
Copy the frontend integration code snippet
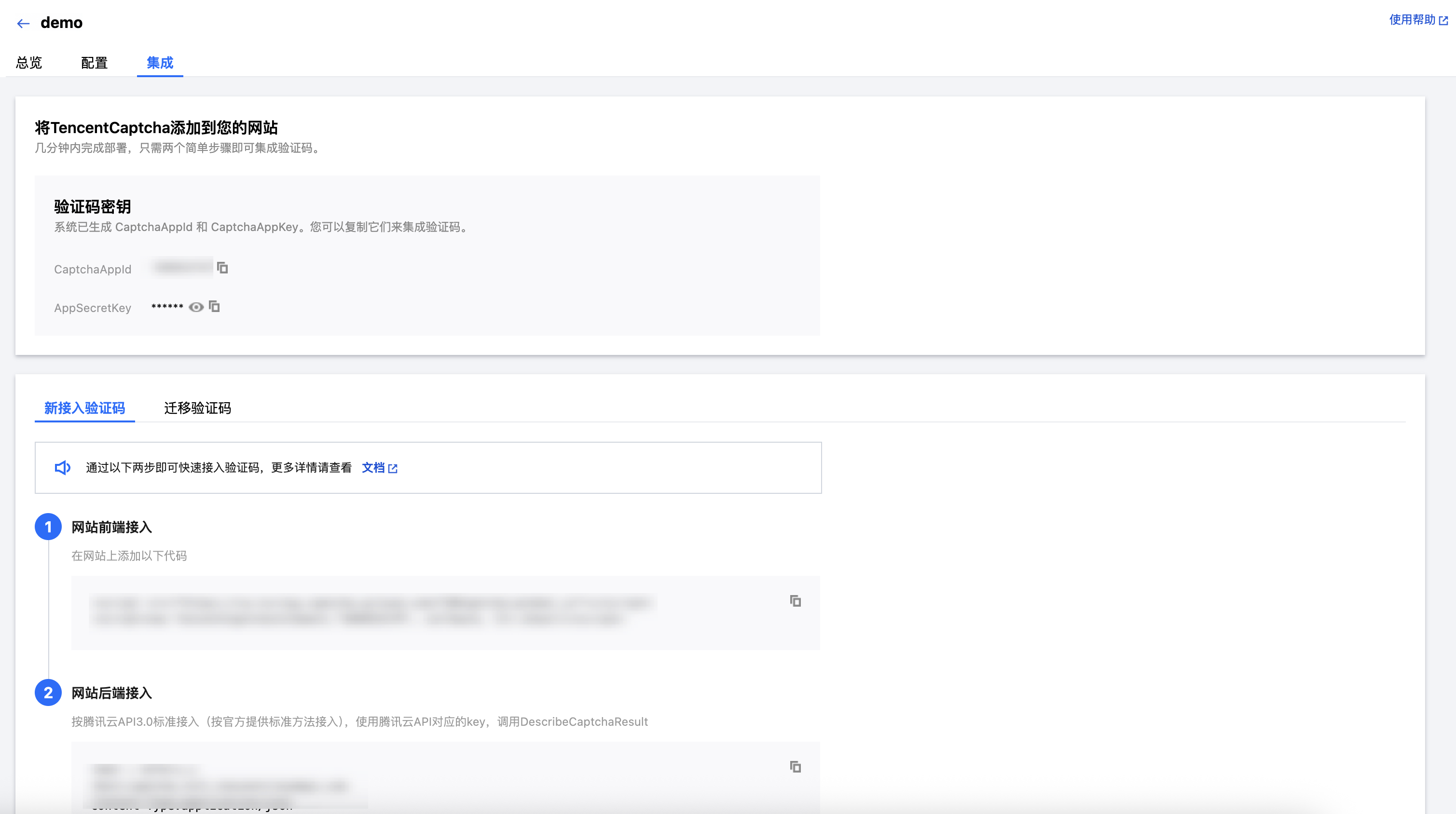pyautogui.click(x=795, y=601)
